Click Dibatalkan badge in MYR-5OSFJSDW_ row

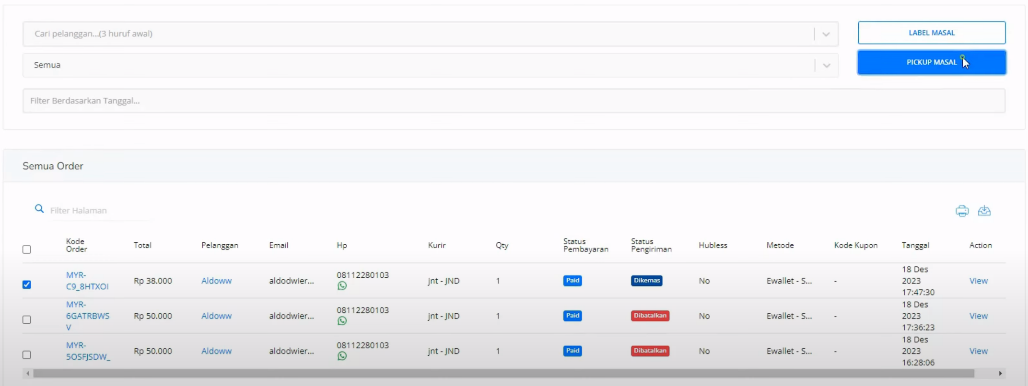650,351
